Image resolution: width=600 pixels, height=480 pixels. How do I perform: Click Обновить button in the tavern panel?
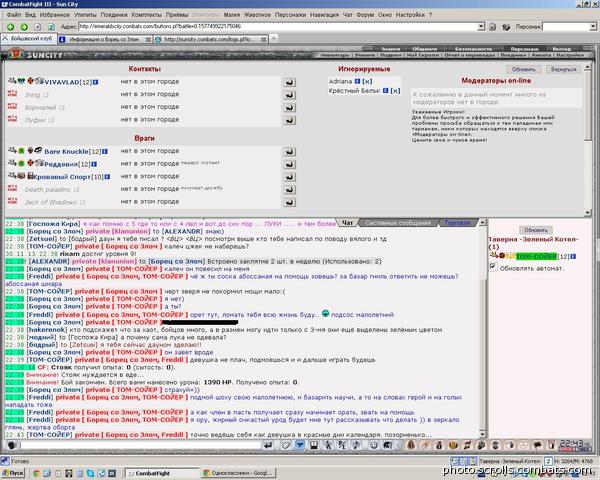tap(536, 230)
